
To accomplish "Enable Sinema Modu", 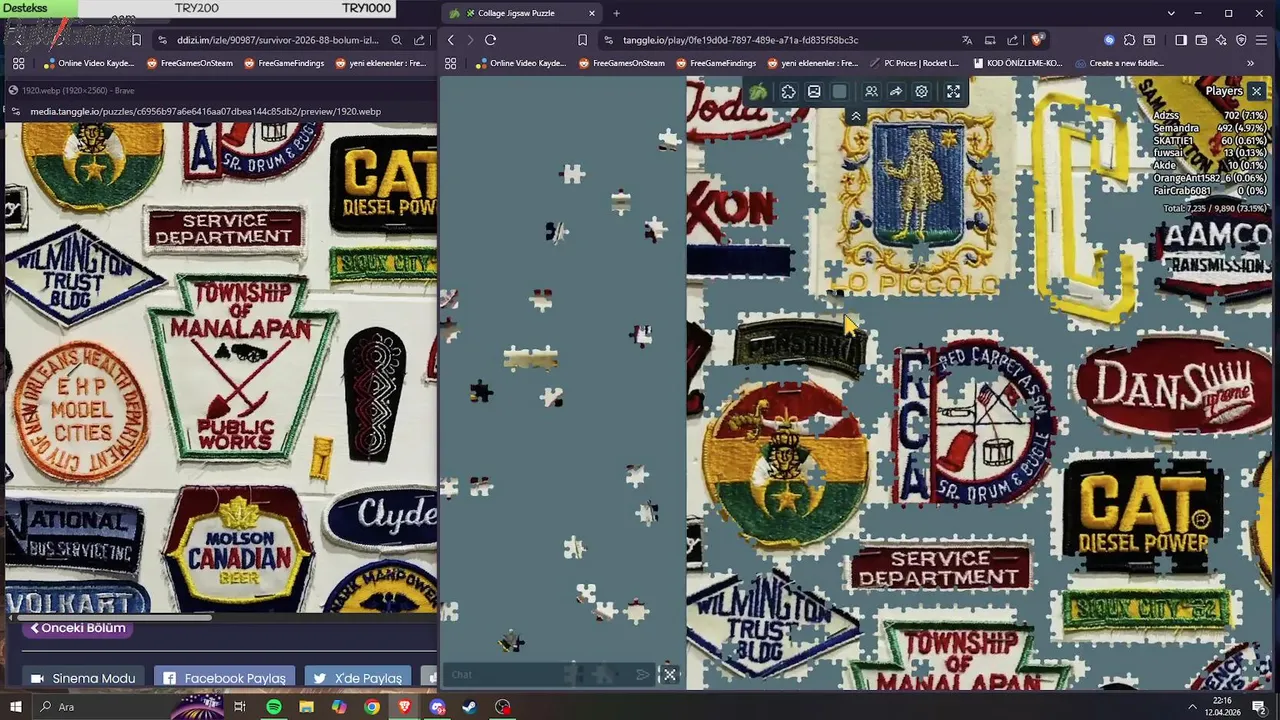I will [84, 678].
